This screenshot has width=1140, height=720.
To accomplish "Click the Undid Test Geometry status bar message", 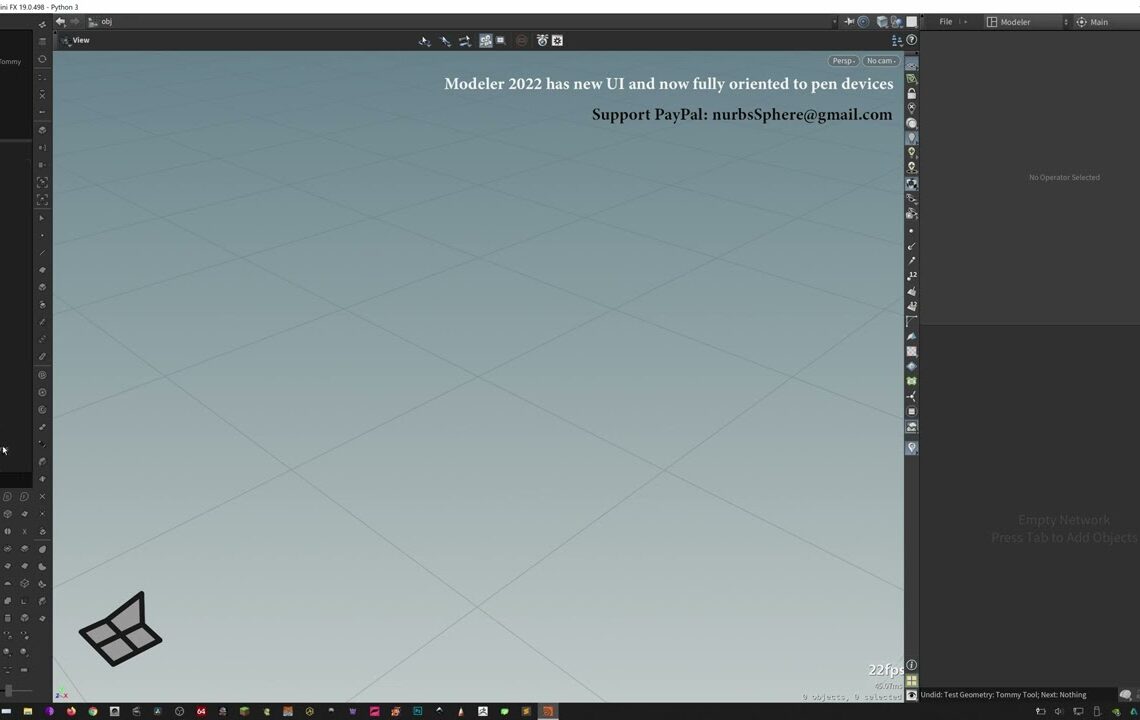I will (1000, 694).
